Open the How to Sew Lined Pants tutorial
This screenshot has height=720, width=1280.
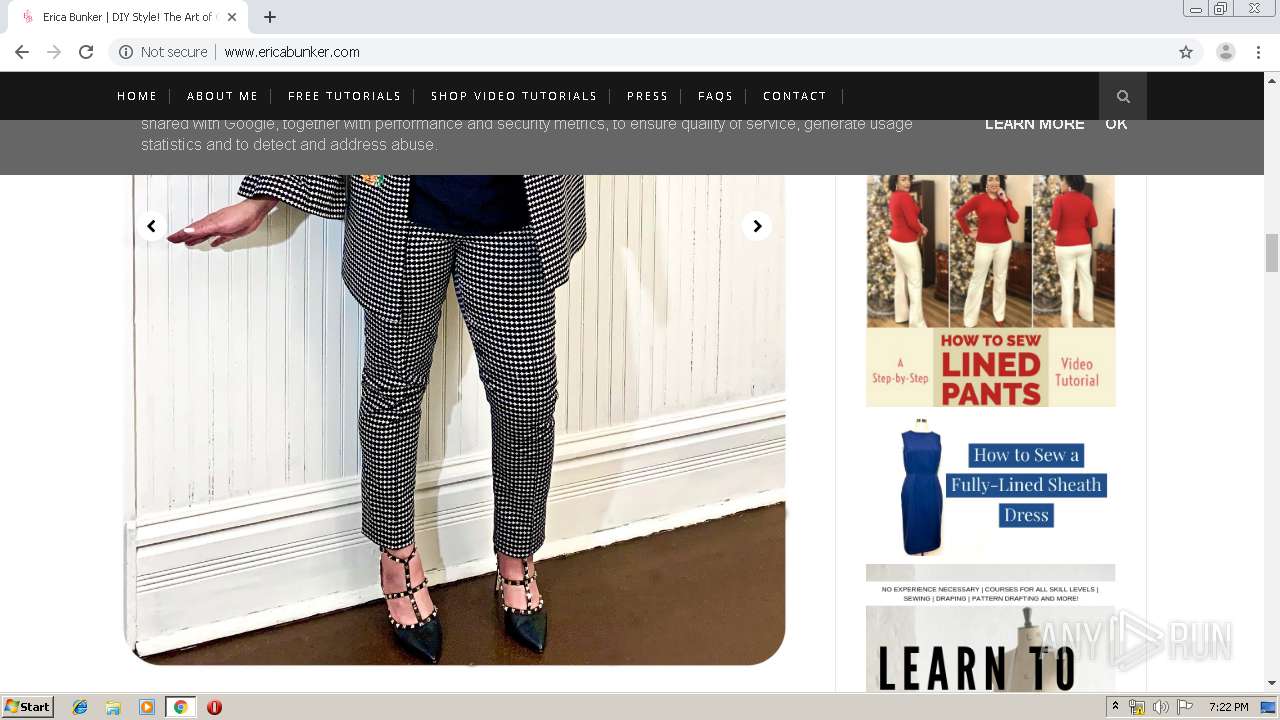point(990,290)
